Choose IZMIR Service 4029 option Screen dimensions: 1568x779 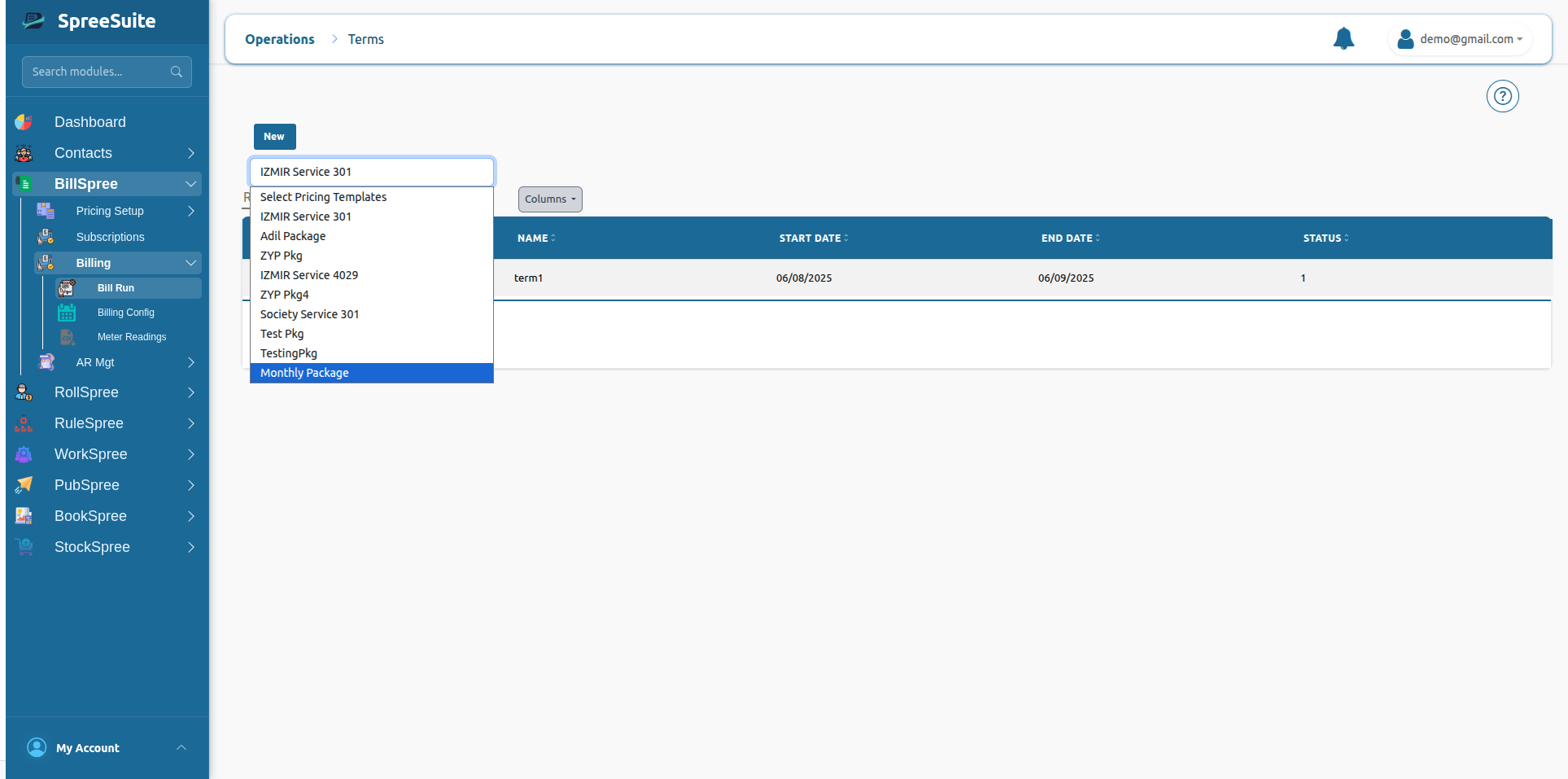372,275
